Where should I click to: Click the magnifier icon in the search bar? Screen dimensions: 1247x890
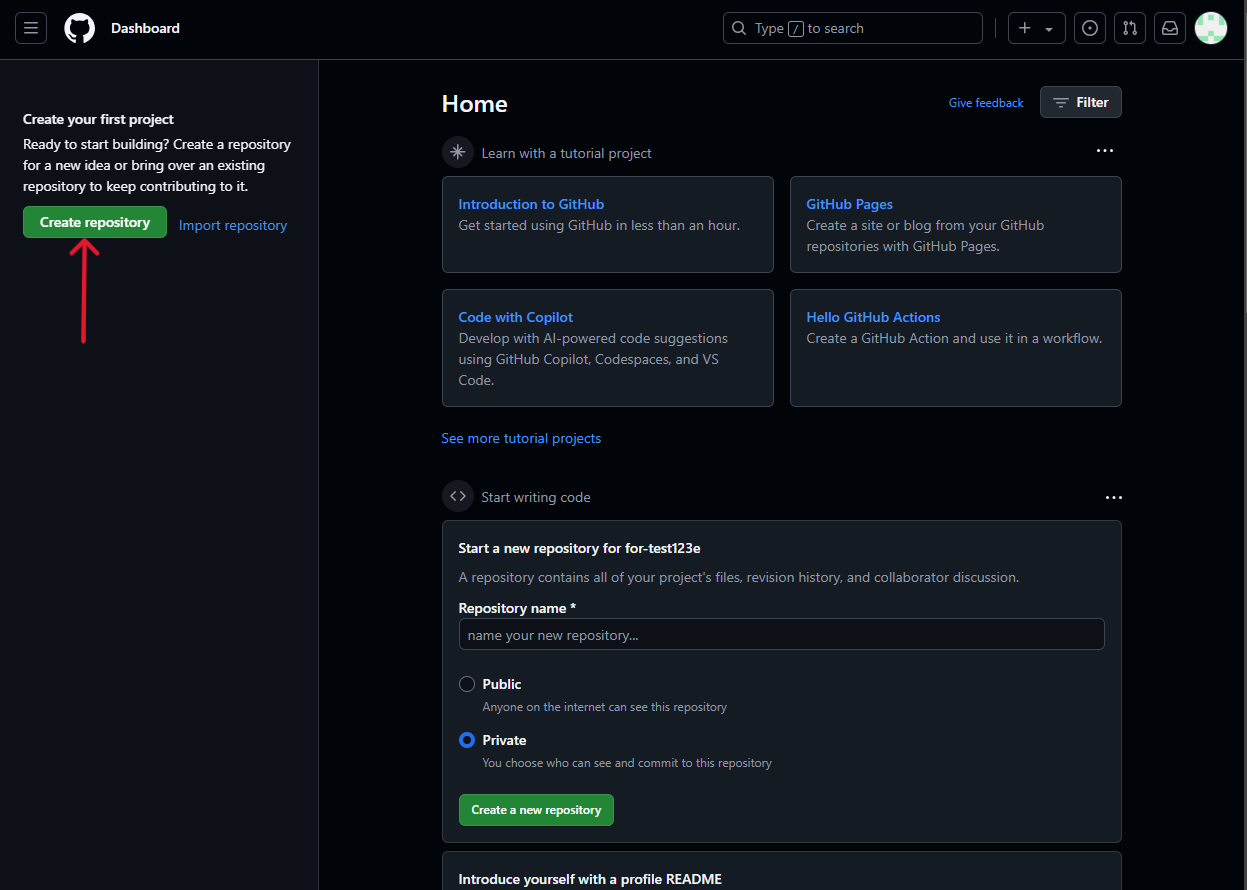click(x=739, y=28)
